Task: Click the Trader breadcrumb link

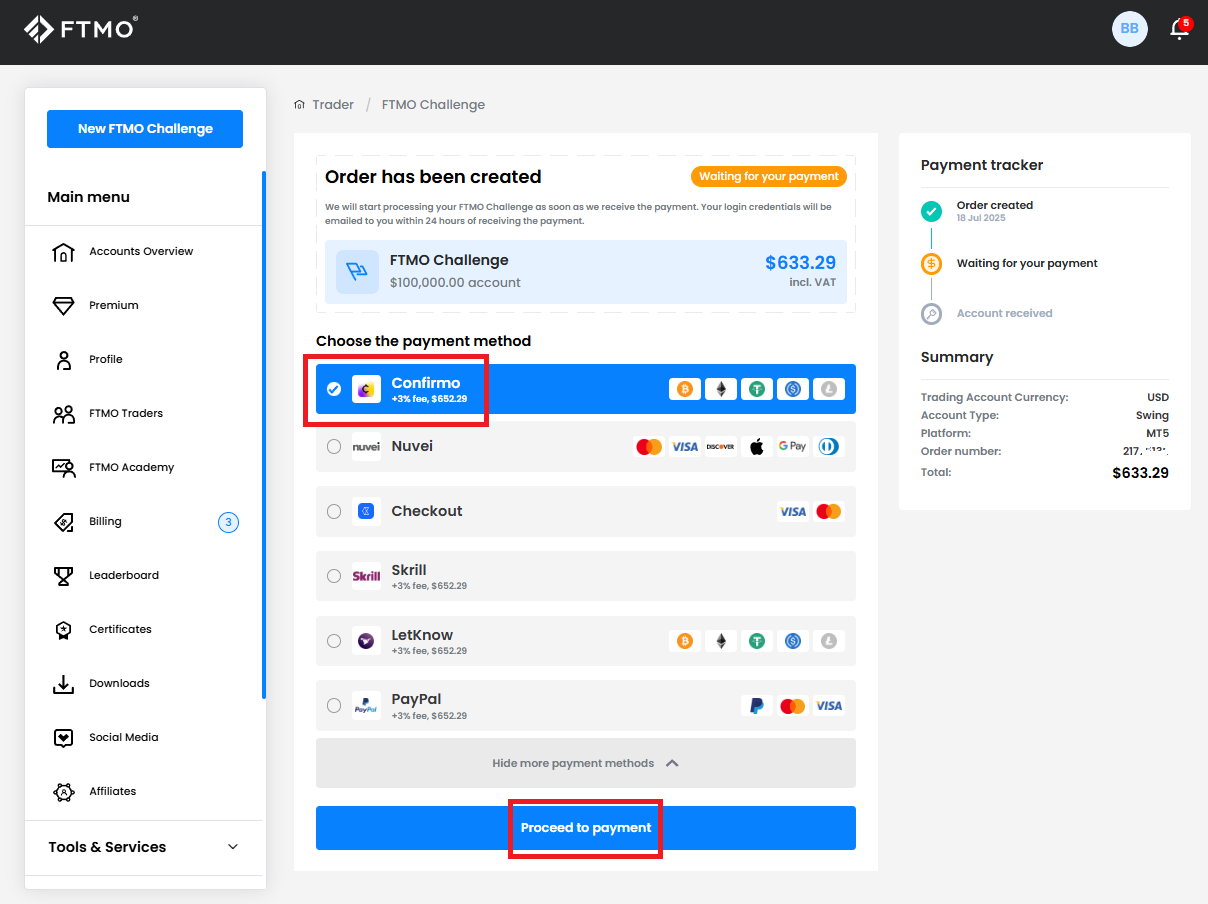Action: [333, 105]
